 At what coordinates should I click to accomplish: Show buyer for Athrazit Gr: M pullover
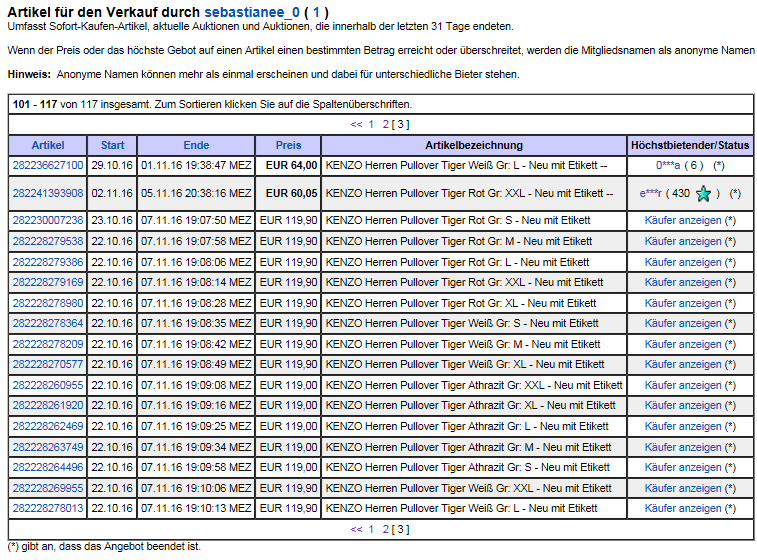683,448
